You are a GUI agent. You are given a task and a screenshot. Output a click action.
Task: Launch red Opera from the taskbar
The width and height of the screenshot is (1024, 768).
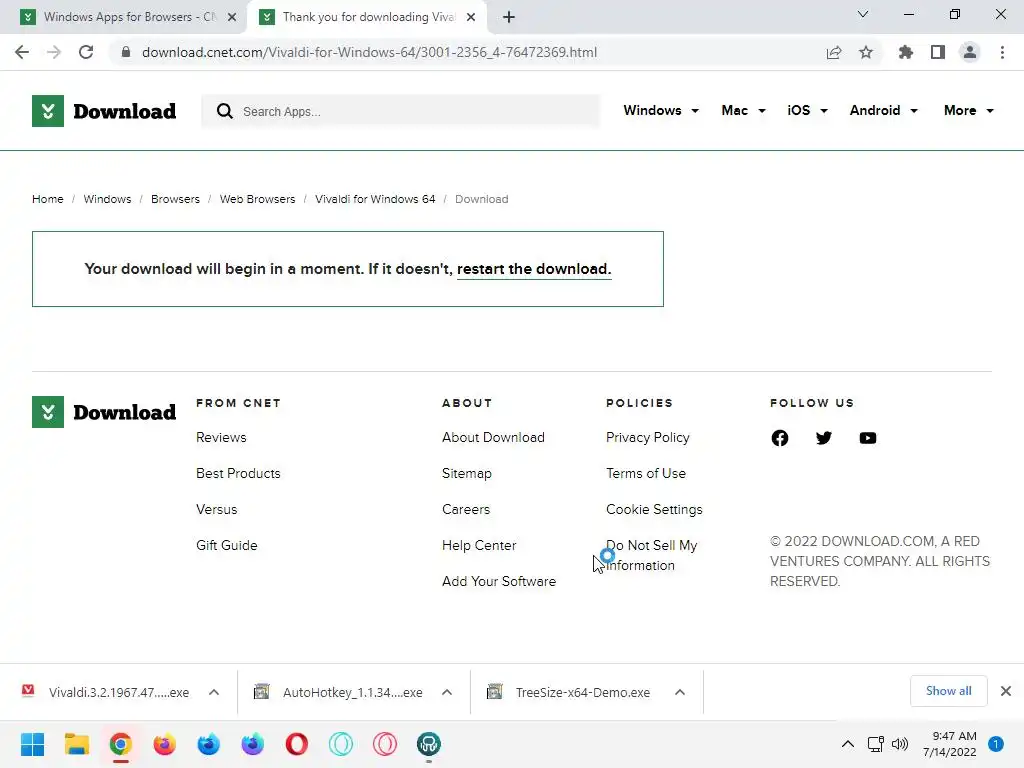(296, 744)
